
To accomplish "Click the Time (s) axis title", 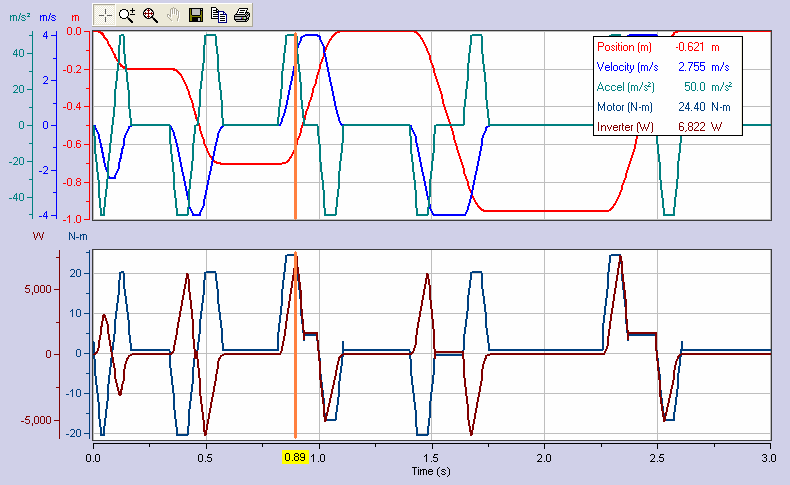I will point(431,470).
